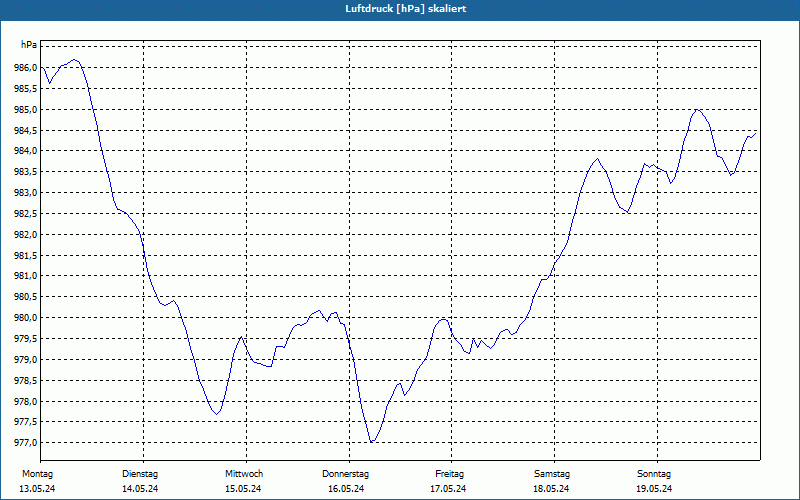Click the 'Mittwoch' day label
The height and width of the screenshot is (500, 800).
pyautogui.click(x=244, y=474)
